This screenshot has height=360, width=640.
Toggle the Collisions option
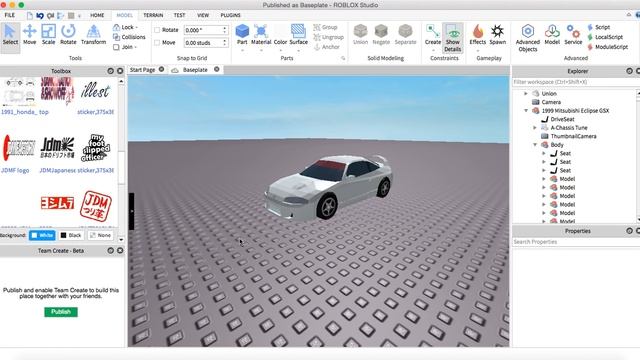pos(129,37)
